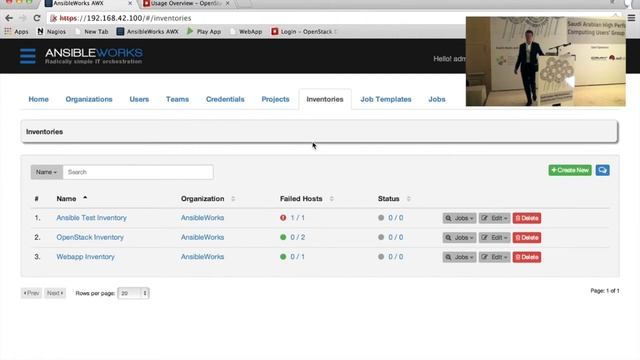Select the Inventories tab

pyautogui.click(x=325, y=99)
